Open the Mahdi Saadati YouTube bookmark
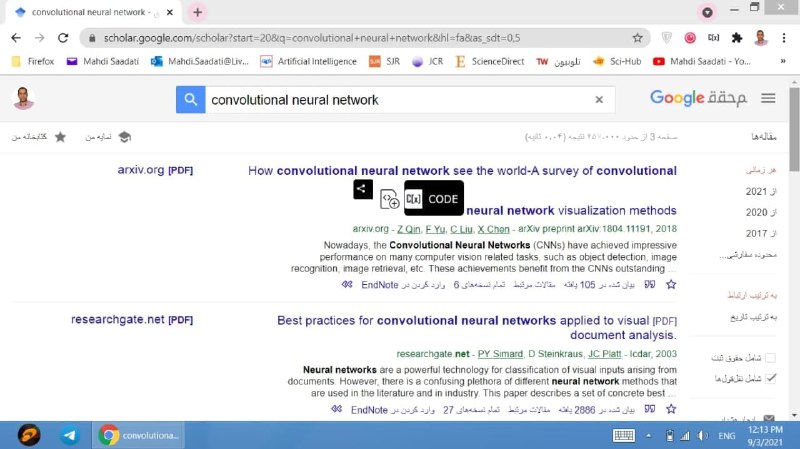Viewport: 800px width, 449px height. pos(702,61)
